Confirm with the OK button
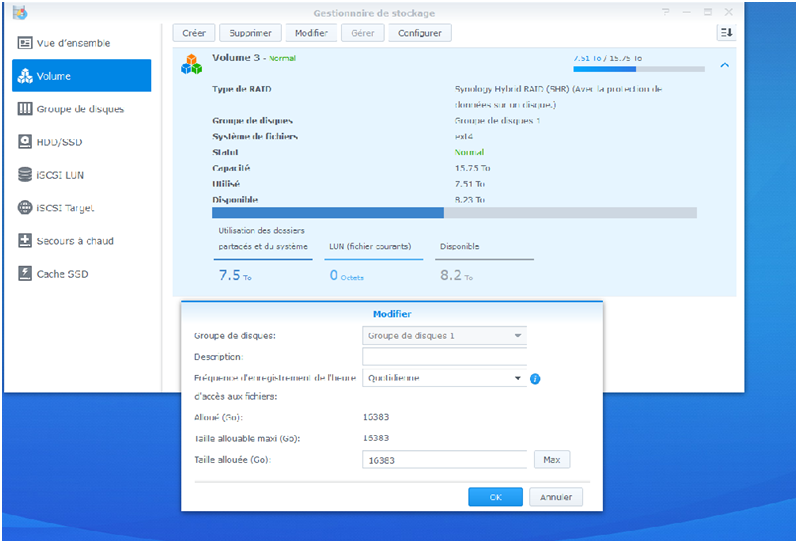This screenshot has height=543, width=798. 495,496
